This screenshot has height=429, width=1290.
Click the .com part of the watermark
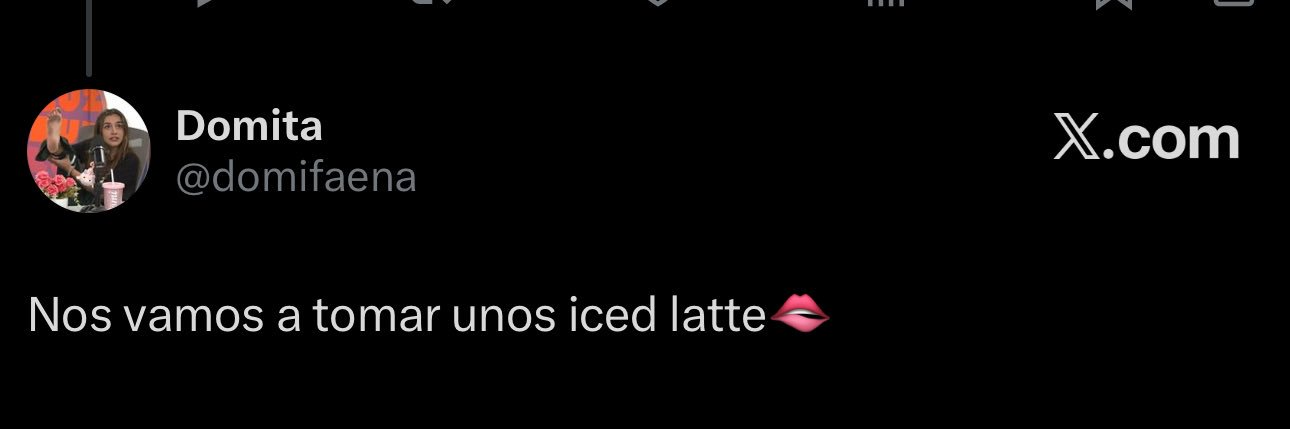[x=1171, y=141]
